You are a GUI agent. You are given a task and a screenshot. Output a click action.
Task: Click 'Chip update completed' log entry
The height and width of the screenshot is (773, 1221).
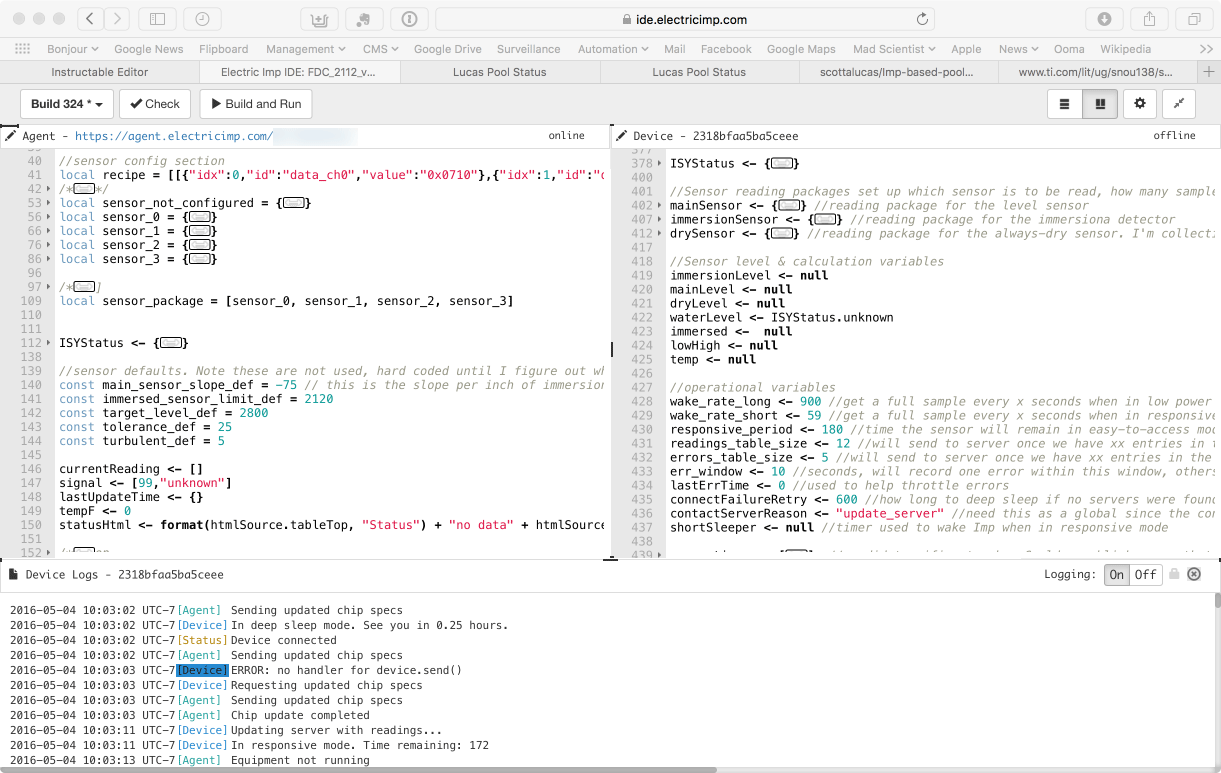[300, 715]
